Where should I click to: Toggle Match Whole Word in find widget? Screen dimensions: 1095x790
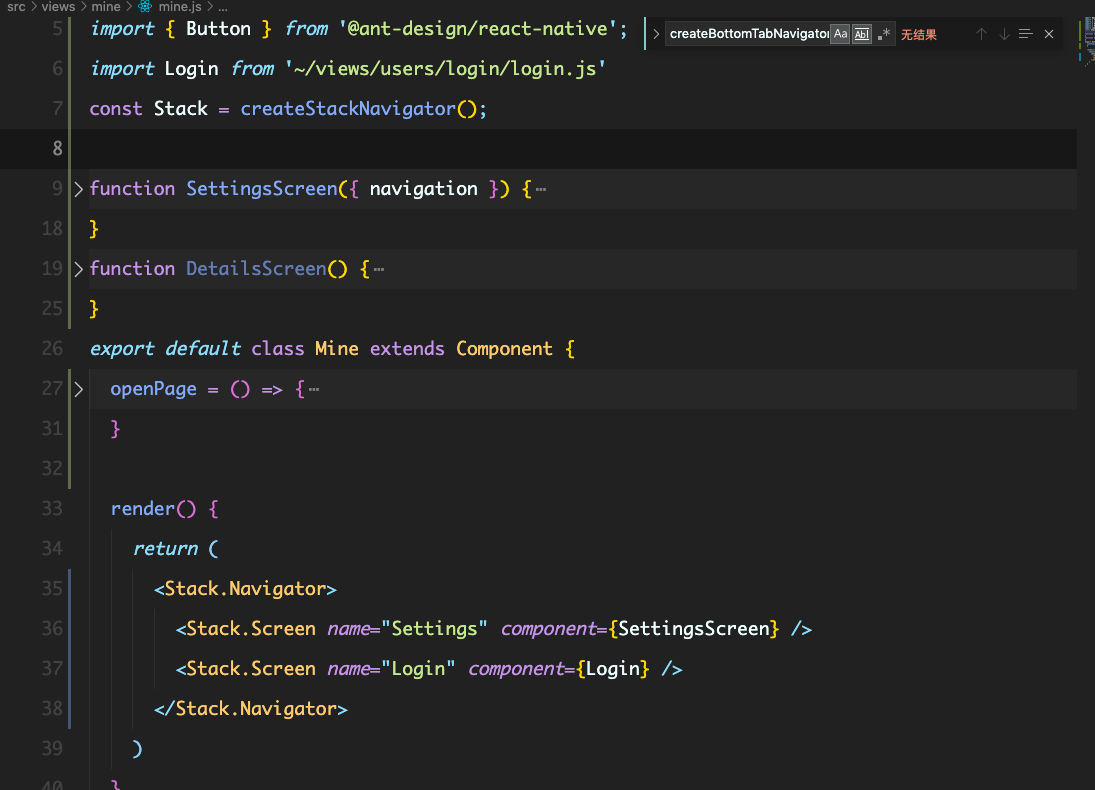click(862, 34)
